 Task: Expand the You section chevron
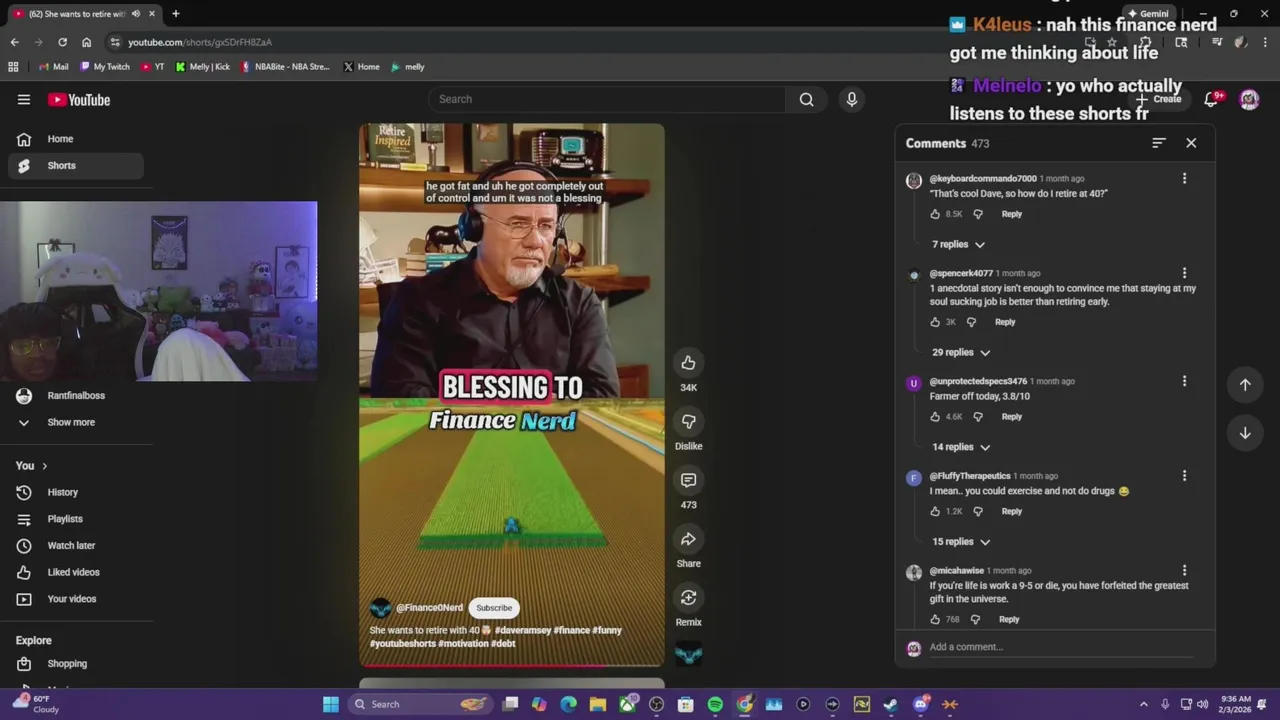[44, 466]
